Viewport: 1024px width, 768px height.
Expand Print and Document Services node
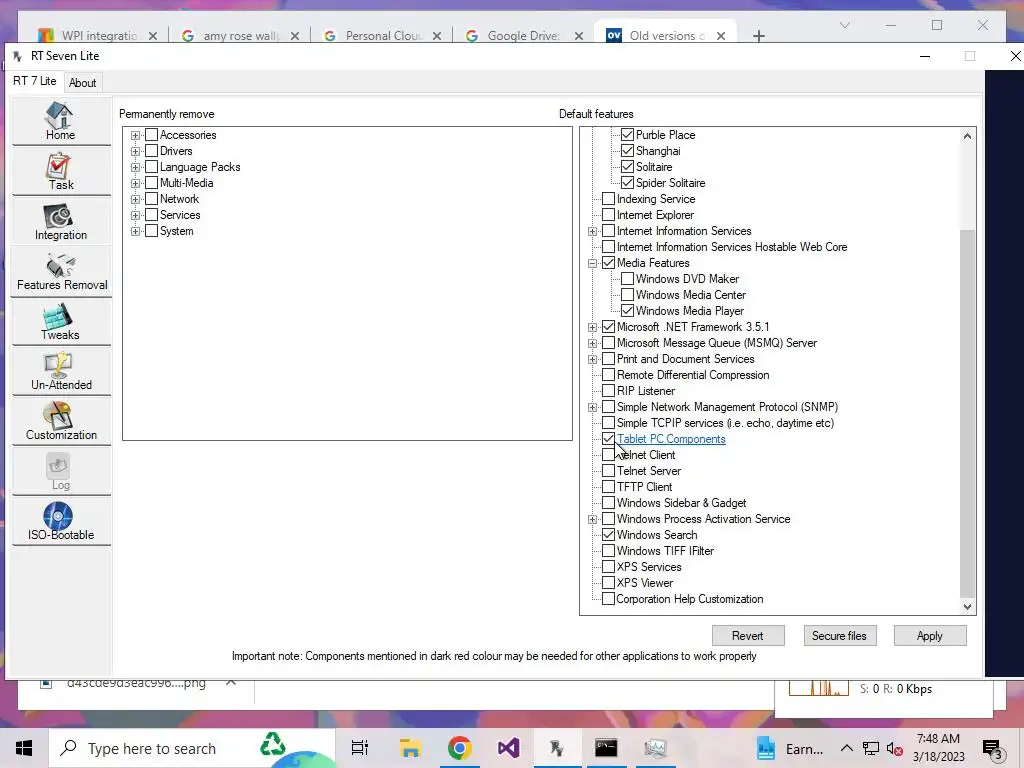[x=592, y=359]
